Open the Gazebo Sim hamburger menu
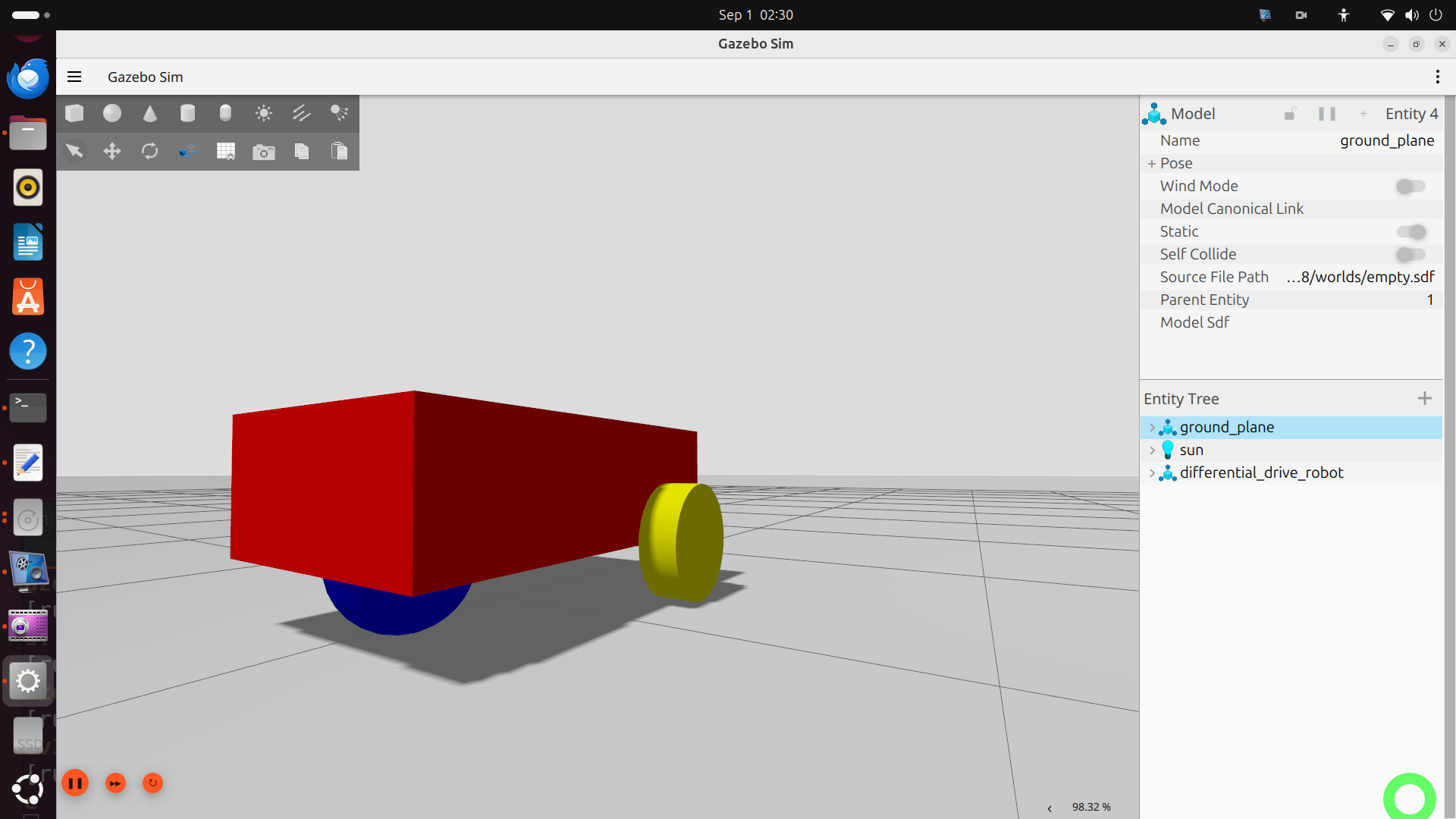 click(x=74, y=76)
